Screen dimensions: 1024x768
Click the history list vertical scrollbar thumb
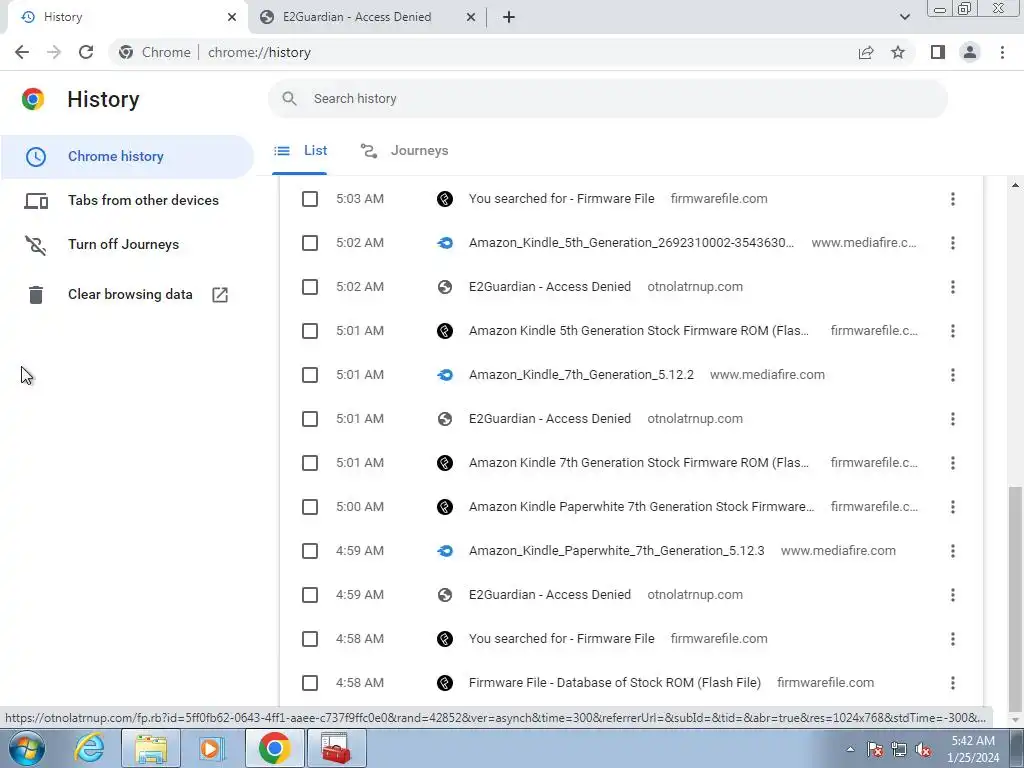tap(1015, 598)
